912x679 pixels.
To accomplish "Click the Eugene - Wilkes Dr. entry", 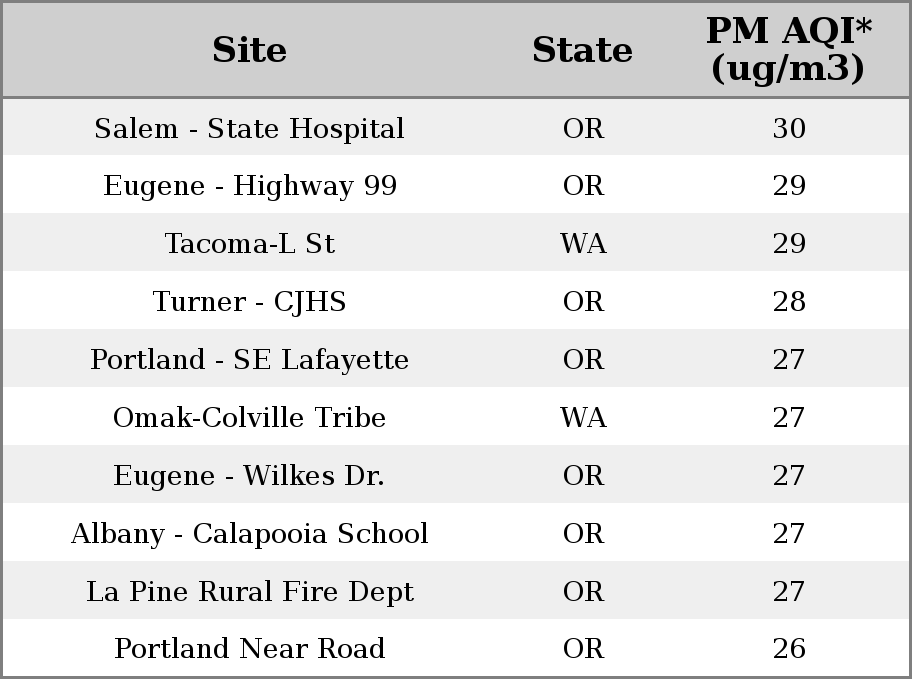I will [250, 475].
